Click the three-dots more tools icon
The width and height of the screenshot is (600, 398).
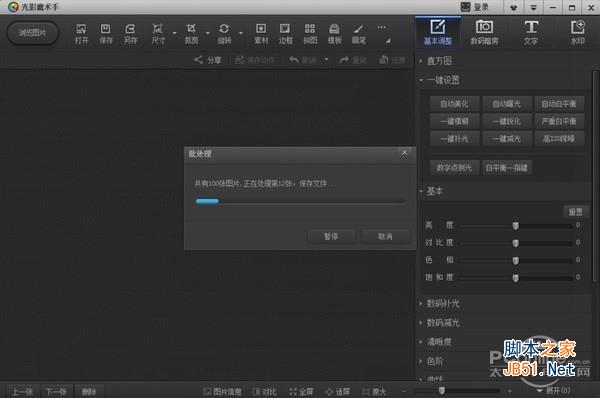pos(382,28)
